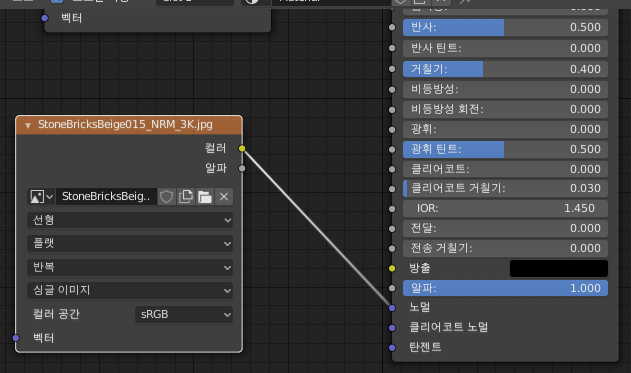Screen dimensions: 631x373
Task: Click the 클리어코트 input socket
Action: (392, 169)
